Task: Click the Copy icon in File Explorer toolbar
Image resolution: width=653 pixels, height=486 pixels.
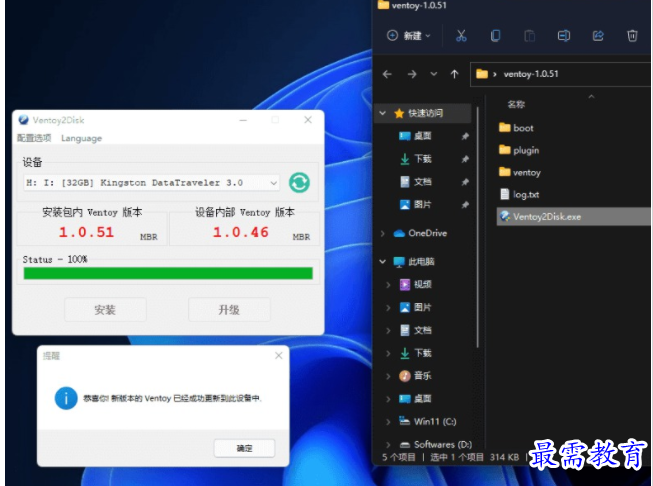Action: click(495, 36)
